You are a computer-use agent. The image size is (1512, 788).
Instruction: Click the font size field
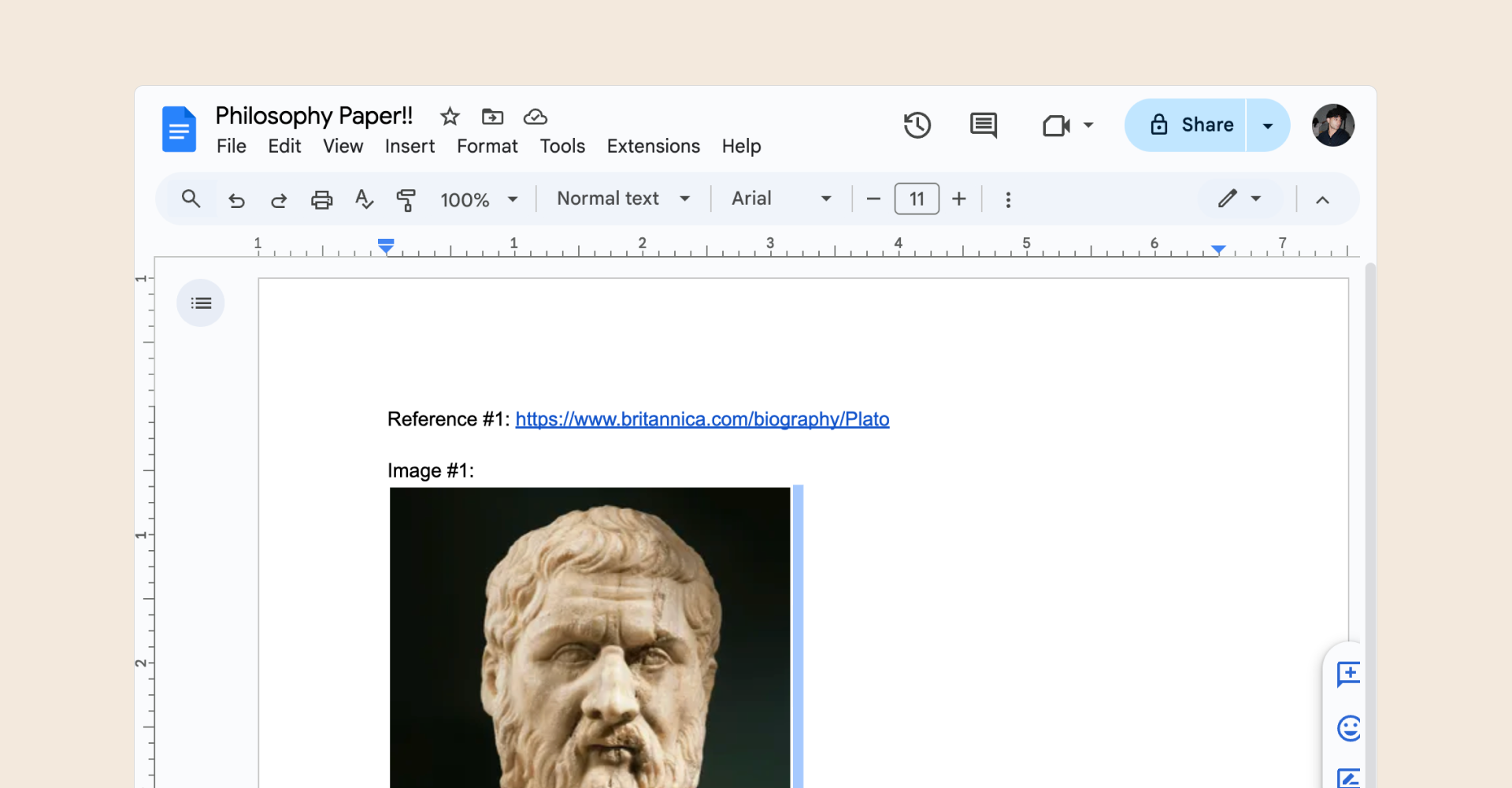pos(917,199)
